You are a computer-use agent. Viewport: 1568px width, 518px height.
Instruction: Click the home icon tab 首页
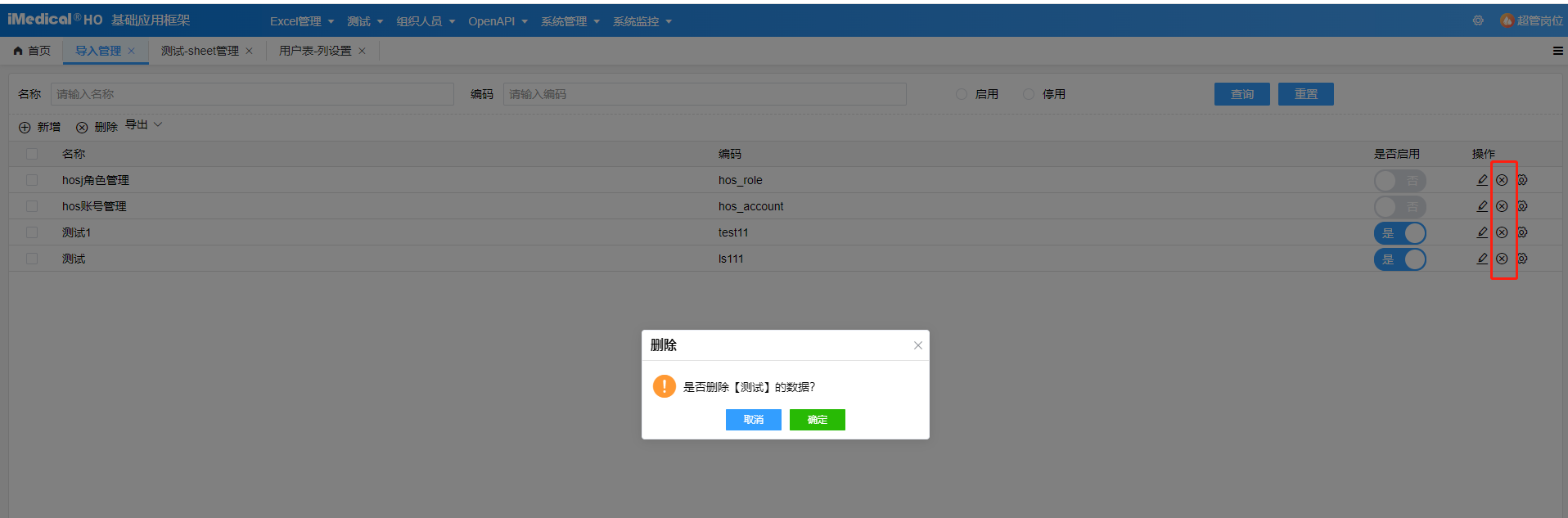(32, 51)
